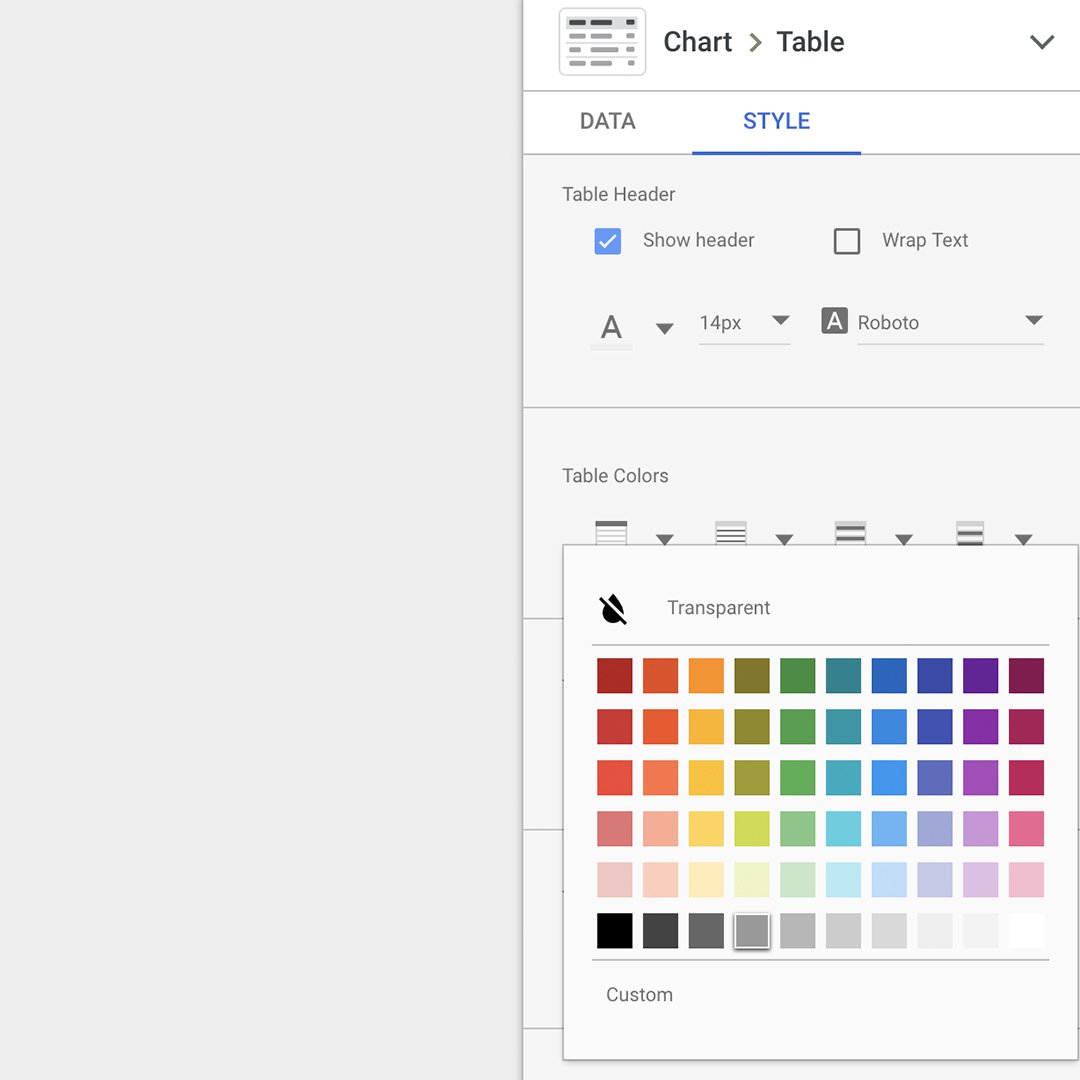Viewport: 1080px width, 1080px height.
Task: Choose the light cyan swatch in fourth row
Action: click(x=843, y=829)
